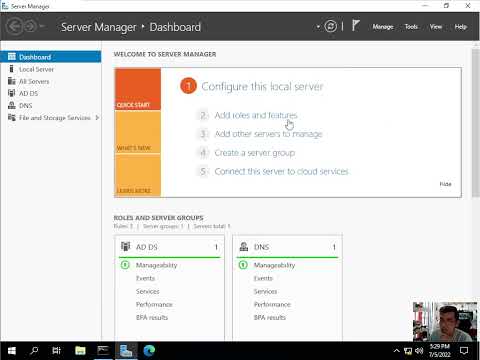Open Performance in the AD DS tile
This screenshot has width=480, height=360.
[154, 304]
